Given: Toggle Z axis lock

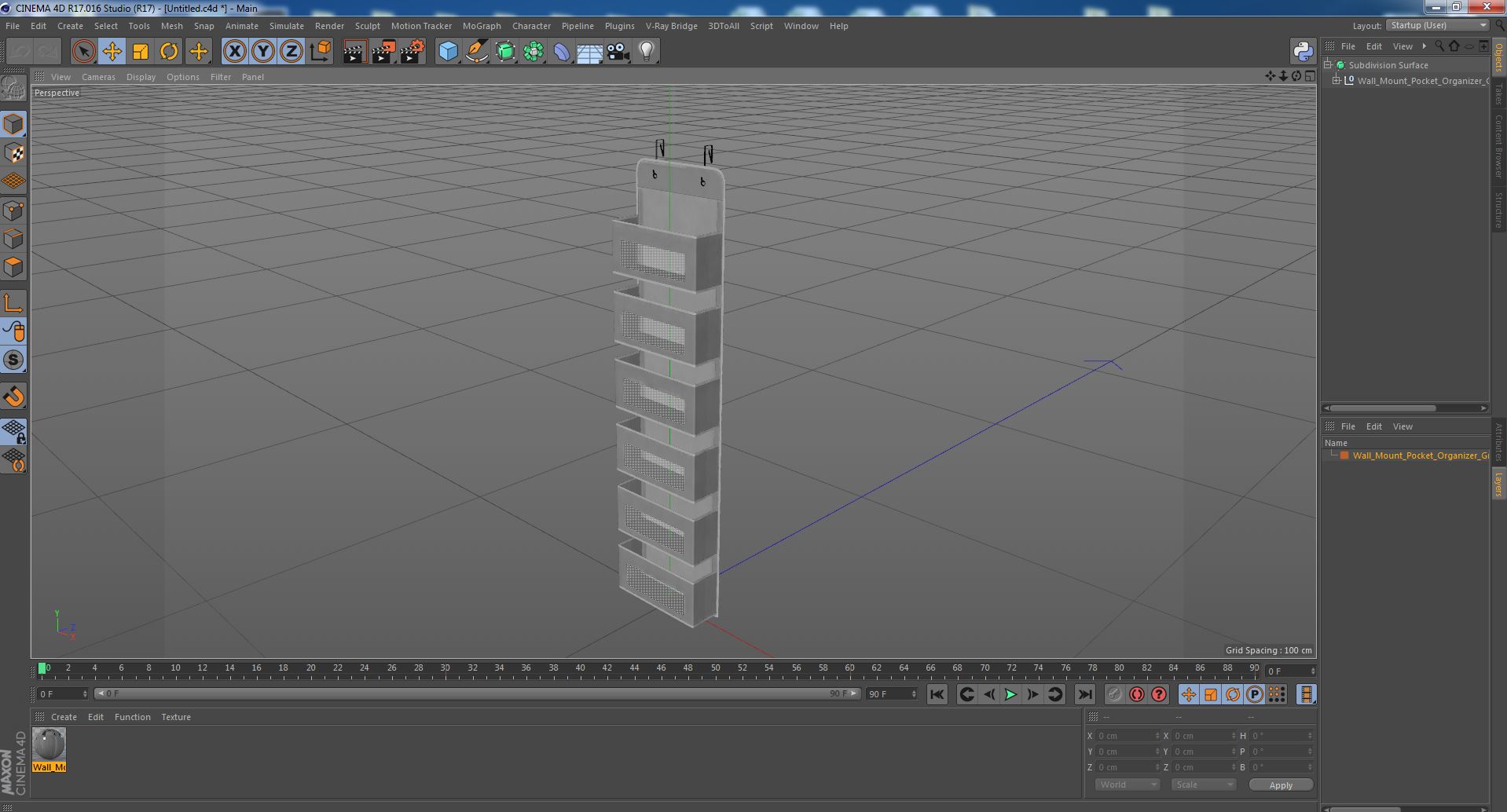Looking at the screenshot, I should tap(291, 52).
